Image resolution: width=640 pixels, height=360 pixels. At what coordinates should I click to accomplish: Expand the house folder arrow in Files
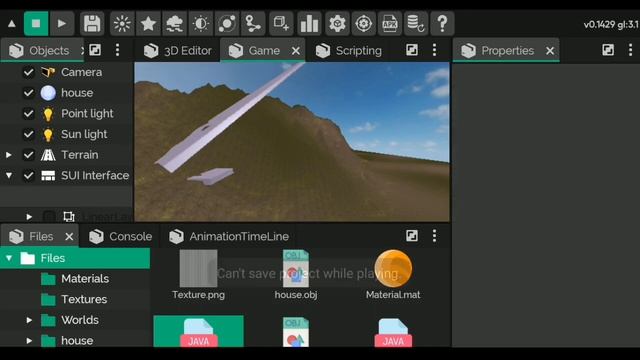29,340
